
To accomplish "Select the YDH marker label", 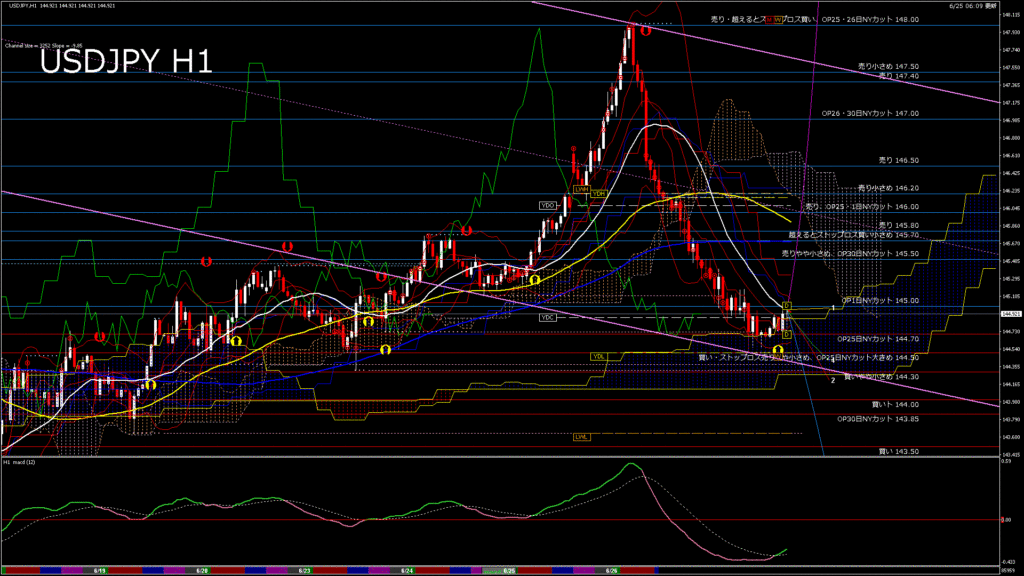I will [x=598, y=194].
